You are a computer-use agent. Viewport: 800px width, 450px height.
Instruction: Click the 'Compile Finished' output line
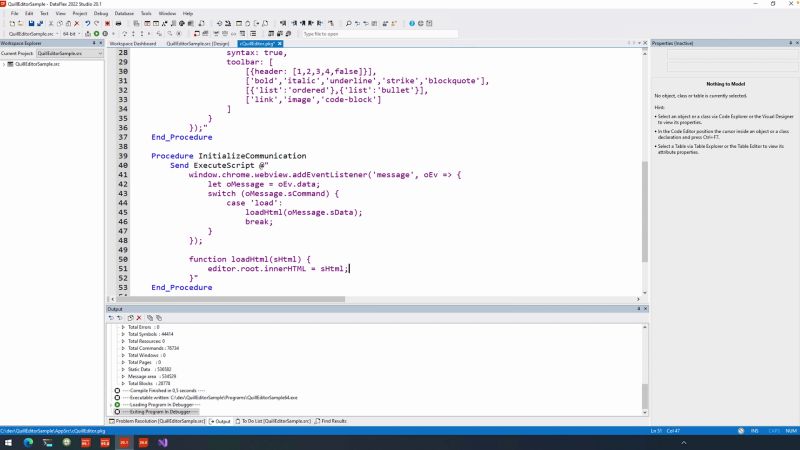[x=164, y=390]
